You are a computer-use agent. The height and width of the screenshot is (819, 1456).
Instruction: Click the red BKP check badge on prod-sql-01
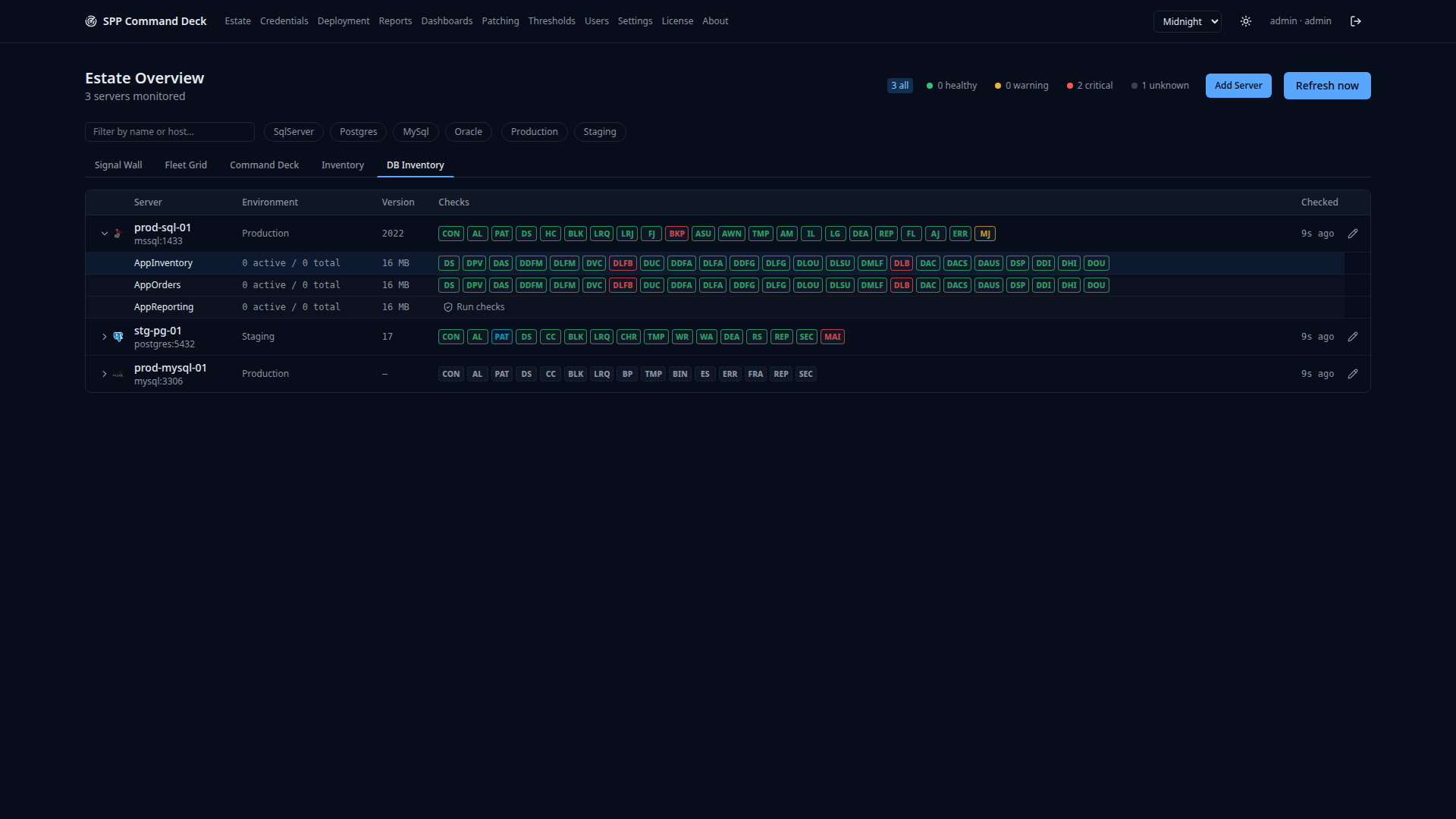click(677, 234)
